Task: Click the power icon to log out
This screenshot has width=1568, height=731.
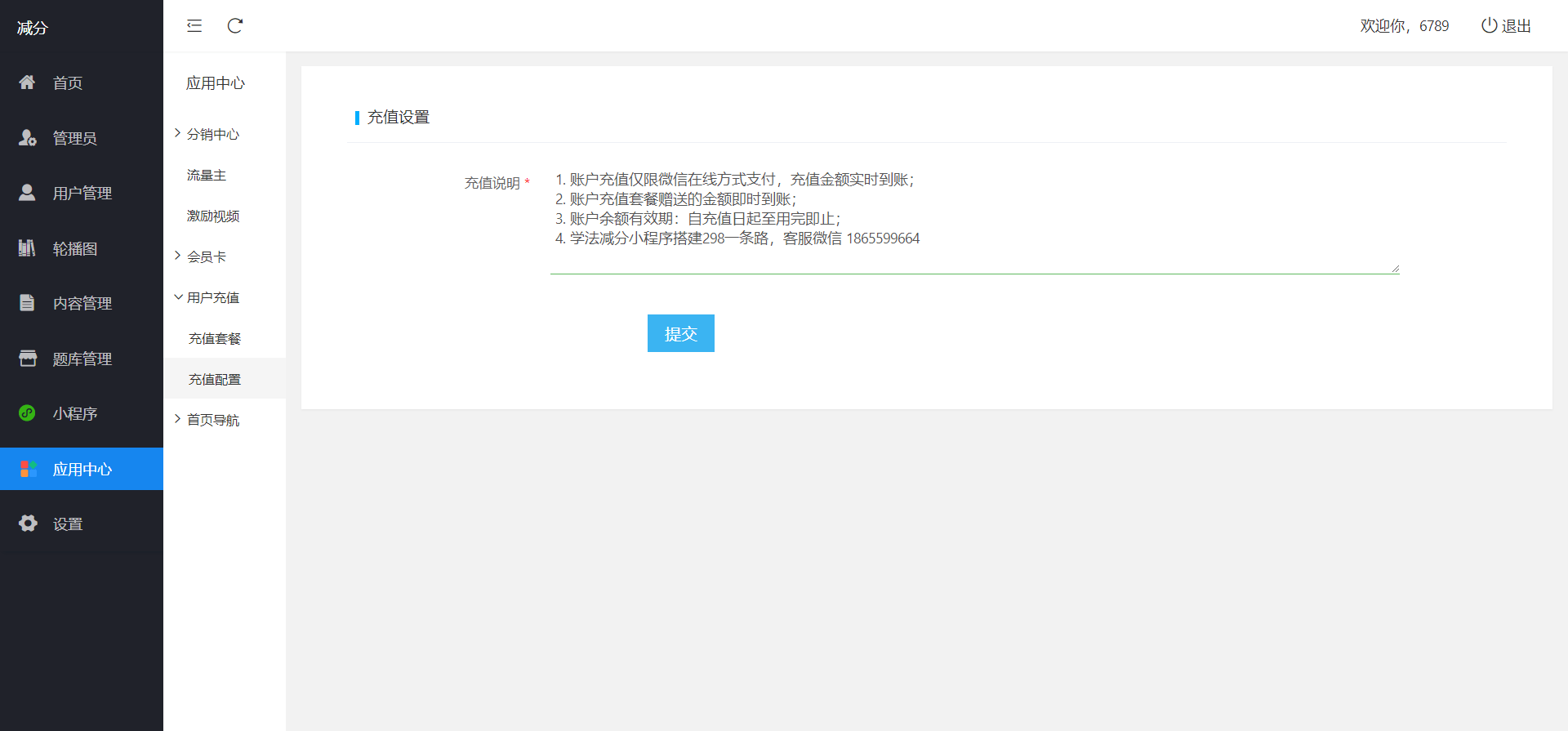Action: [x=1489, y=26]
